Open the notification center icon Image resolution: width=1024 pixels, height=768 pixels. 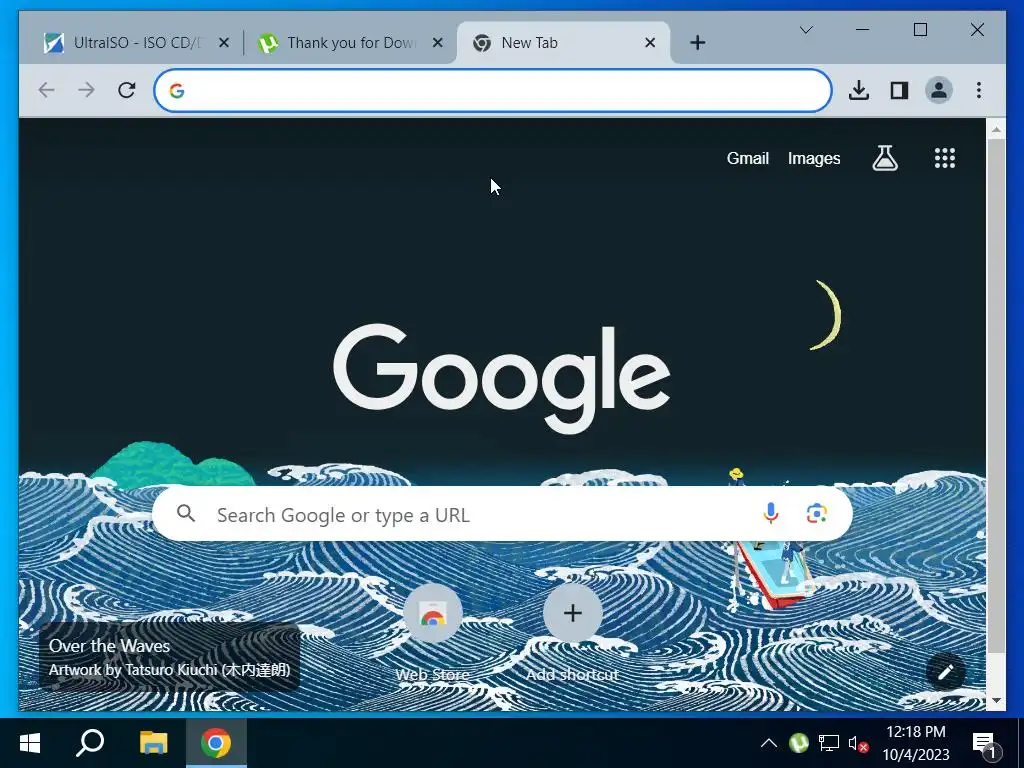tap(985, 744)
